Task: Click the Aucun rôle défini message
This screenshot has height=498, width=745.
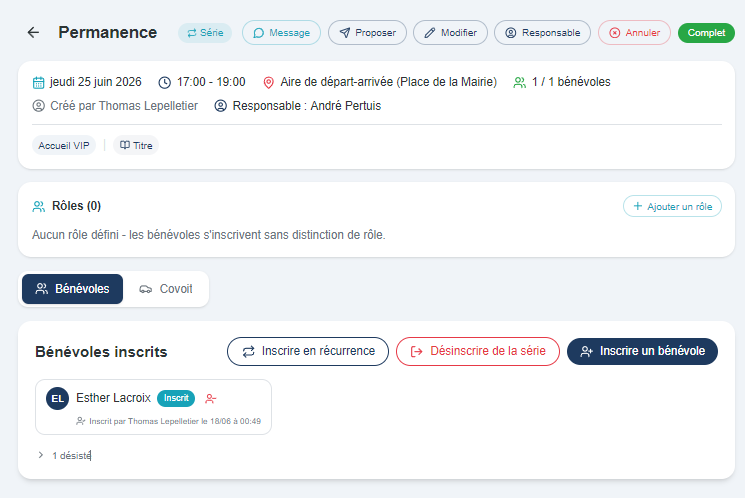Action: (x=209, y=235)
